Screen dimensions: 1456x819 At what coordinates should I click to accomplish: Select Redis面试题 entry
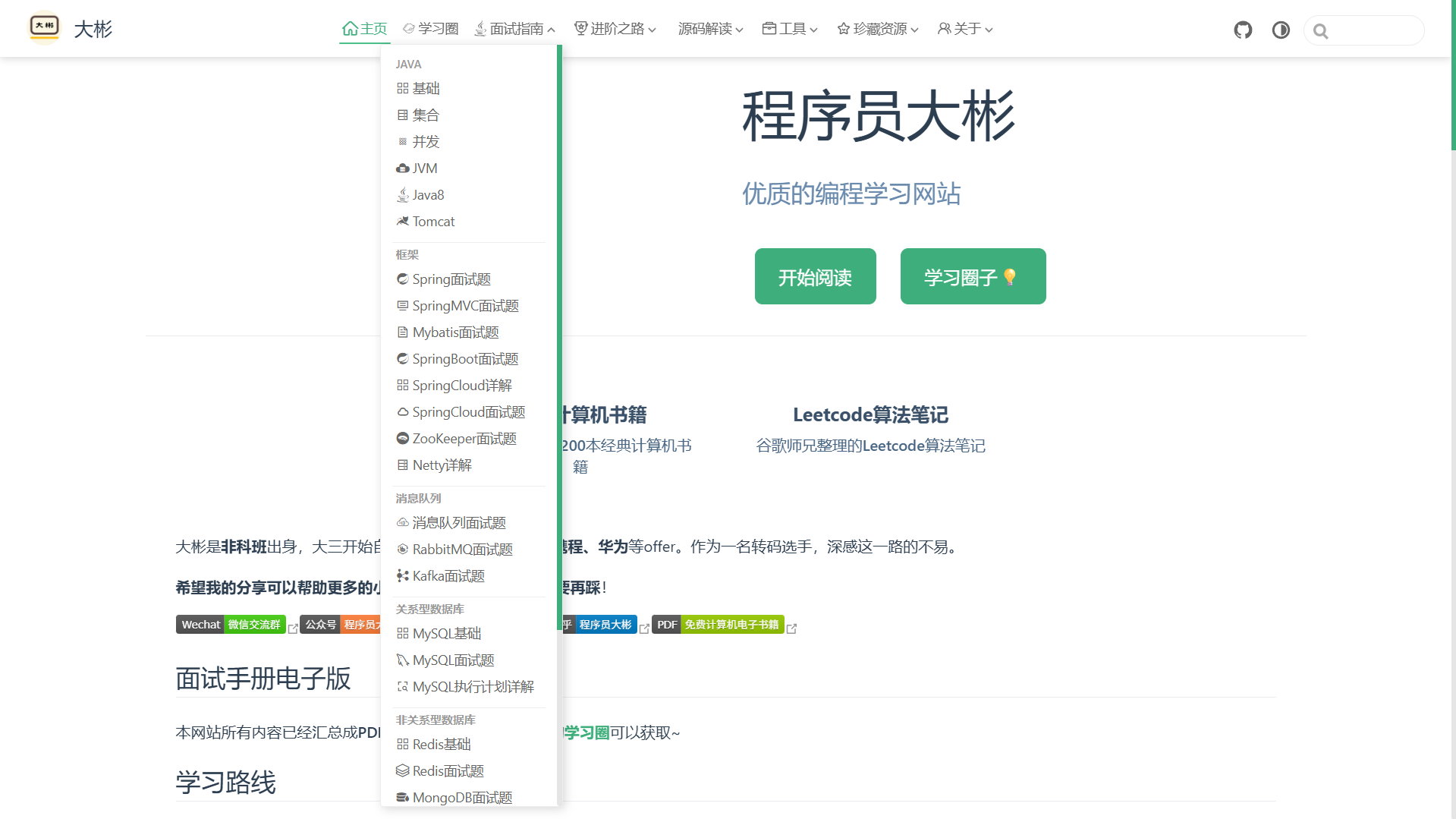[448, 770]
